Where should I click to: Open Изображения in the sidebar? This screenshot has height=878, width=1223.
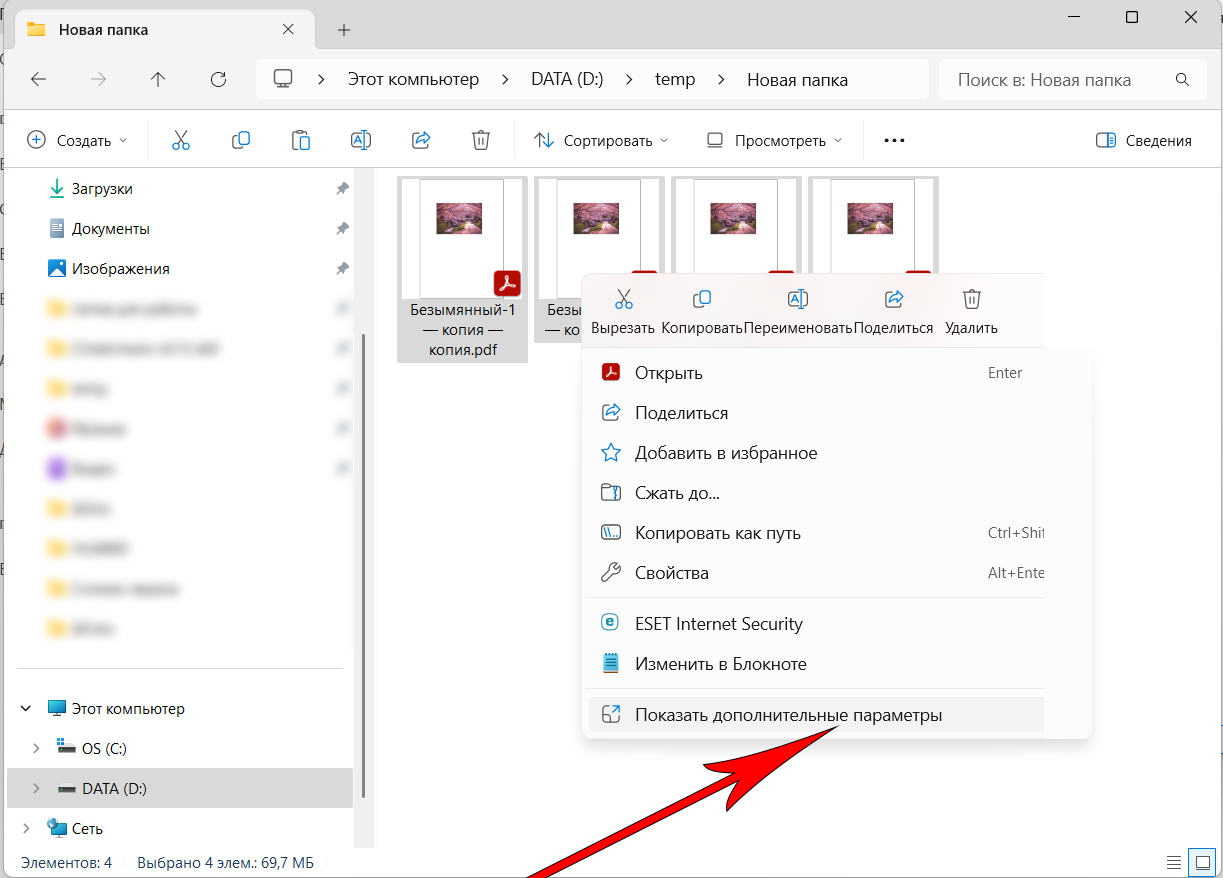tap(120, 269)
